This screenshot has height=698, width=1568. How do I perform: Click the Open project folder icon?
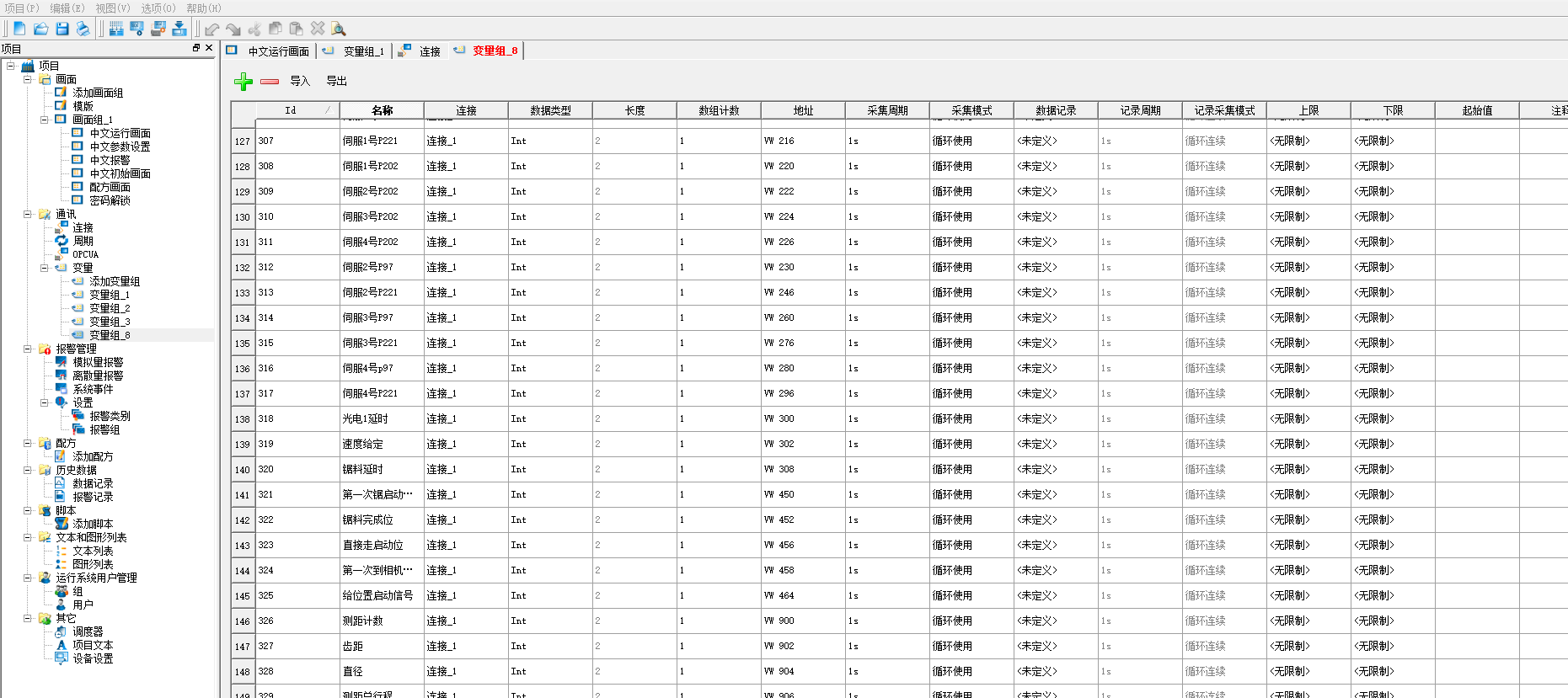point(40,29)
